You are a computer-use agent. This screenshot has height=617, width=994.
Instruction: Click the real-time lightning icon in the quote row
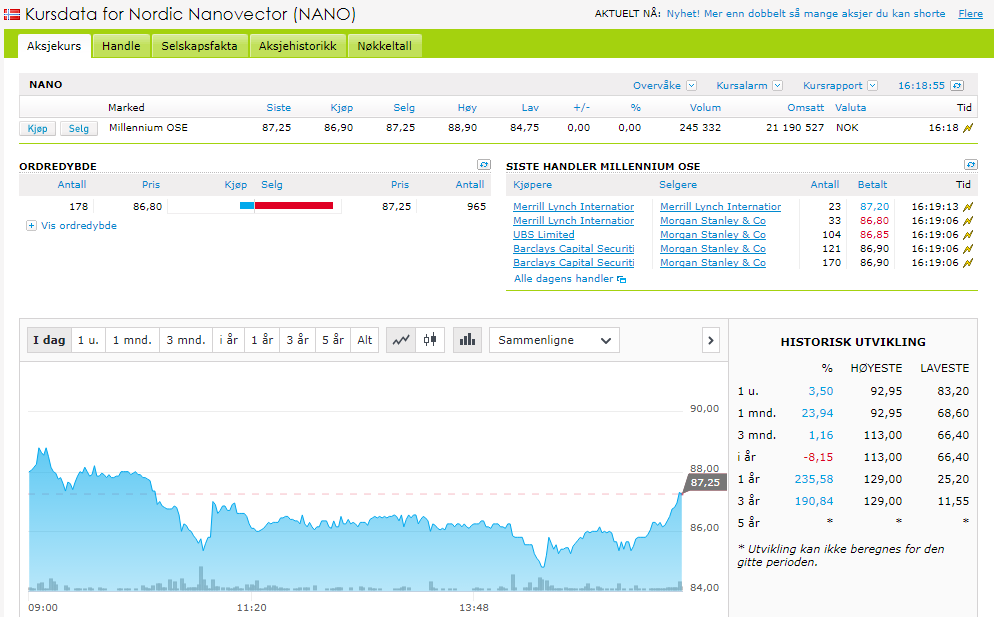point(967,128)
